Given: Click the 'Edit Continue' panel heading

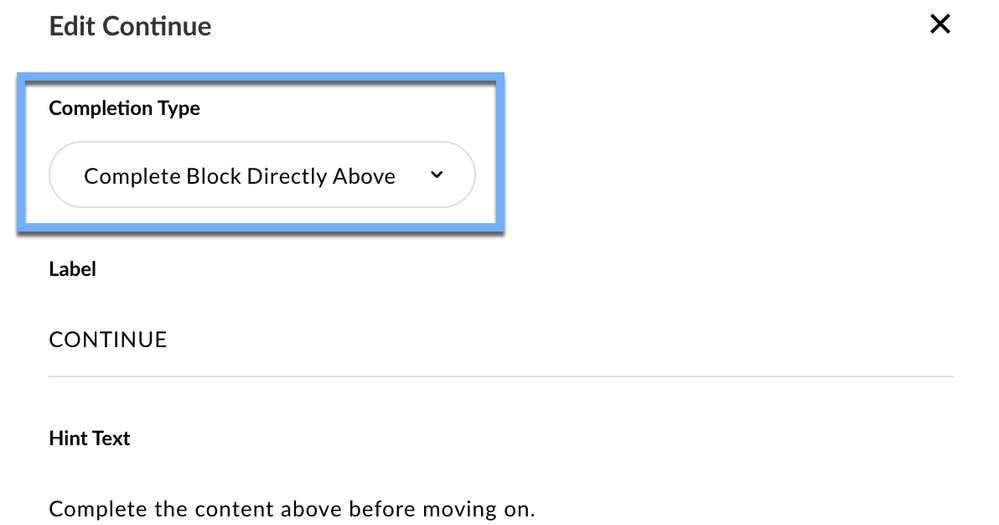Looking at the screenshot, I should [130, 26].
